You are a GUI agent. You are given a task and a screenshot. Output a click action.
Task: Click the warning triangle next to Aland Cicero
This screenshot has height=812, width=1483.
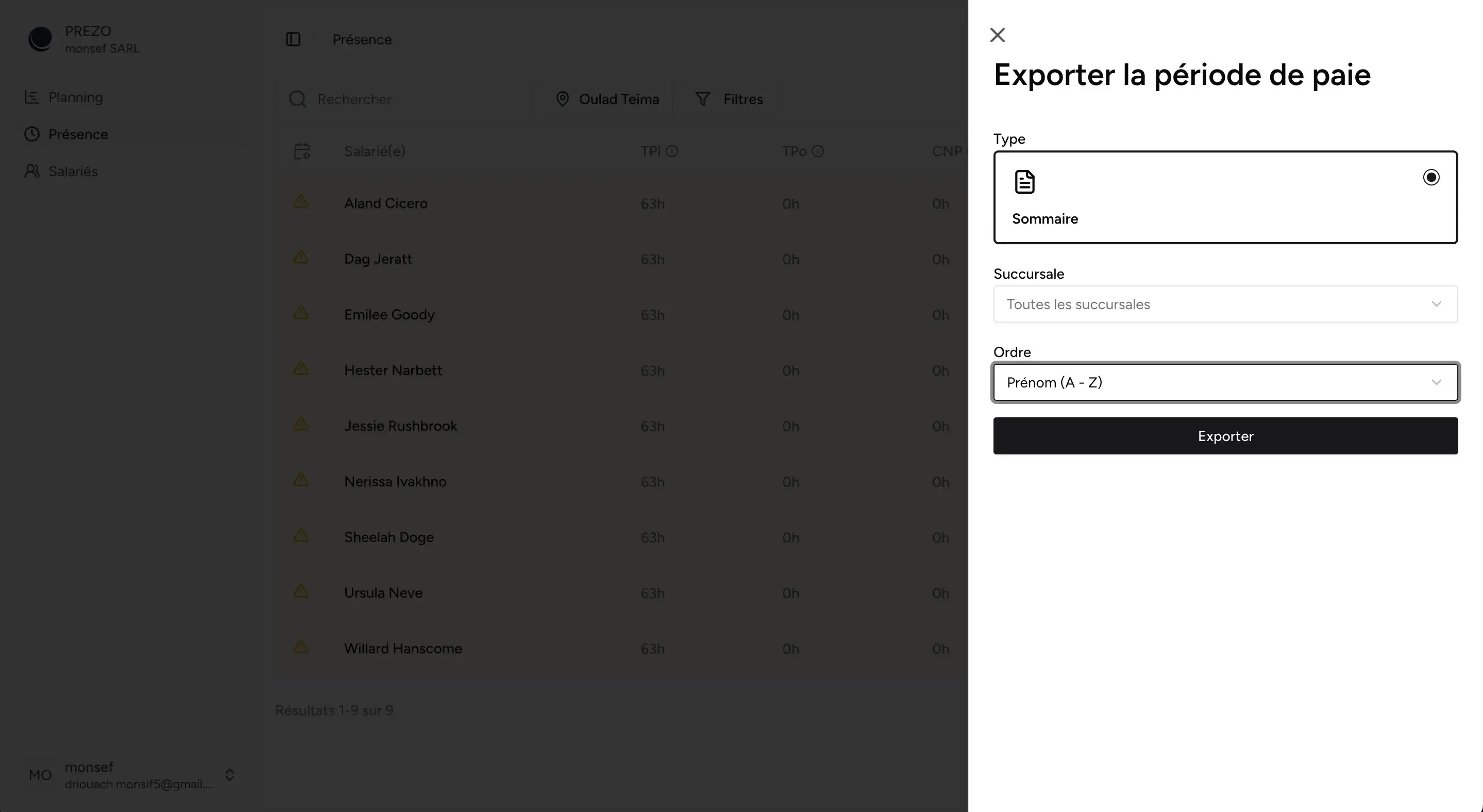pyautogui.click(x=301, y=201)
